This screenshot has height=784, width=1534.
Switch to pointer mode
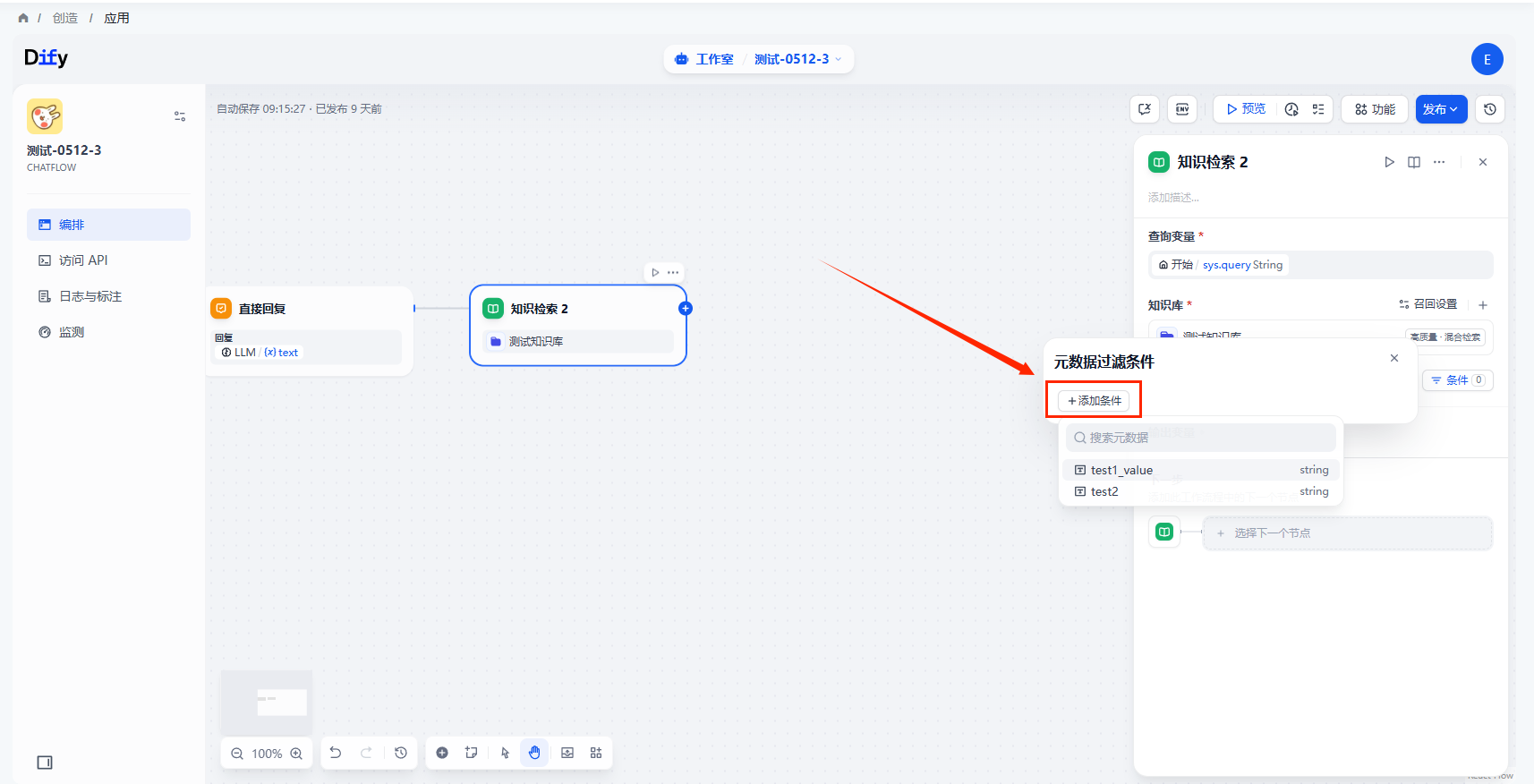click(505, 753)
